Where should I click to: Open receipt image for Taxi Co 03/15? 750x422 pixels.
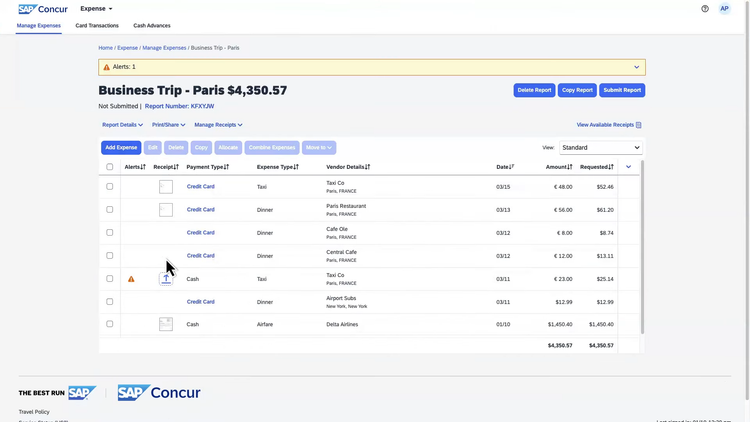(166, 187)
